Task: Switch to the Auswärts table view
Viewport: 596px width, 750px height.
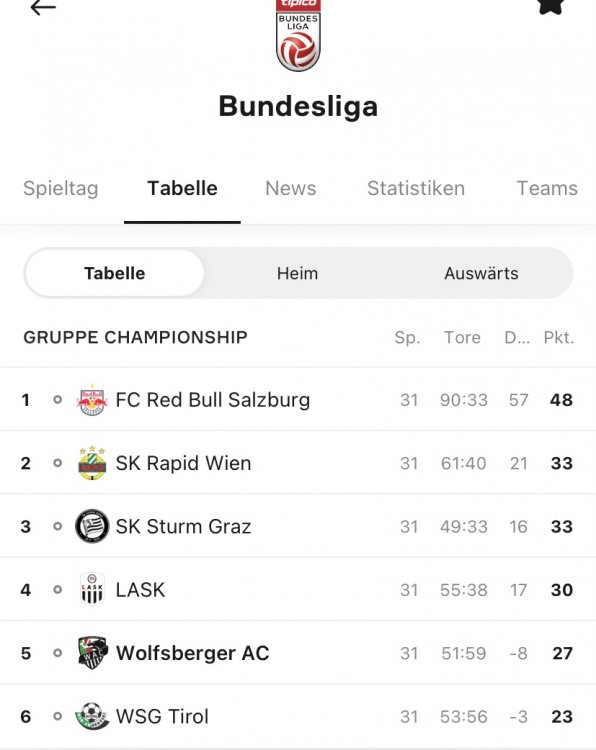Action: (x=481, y=273)
